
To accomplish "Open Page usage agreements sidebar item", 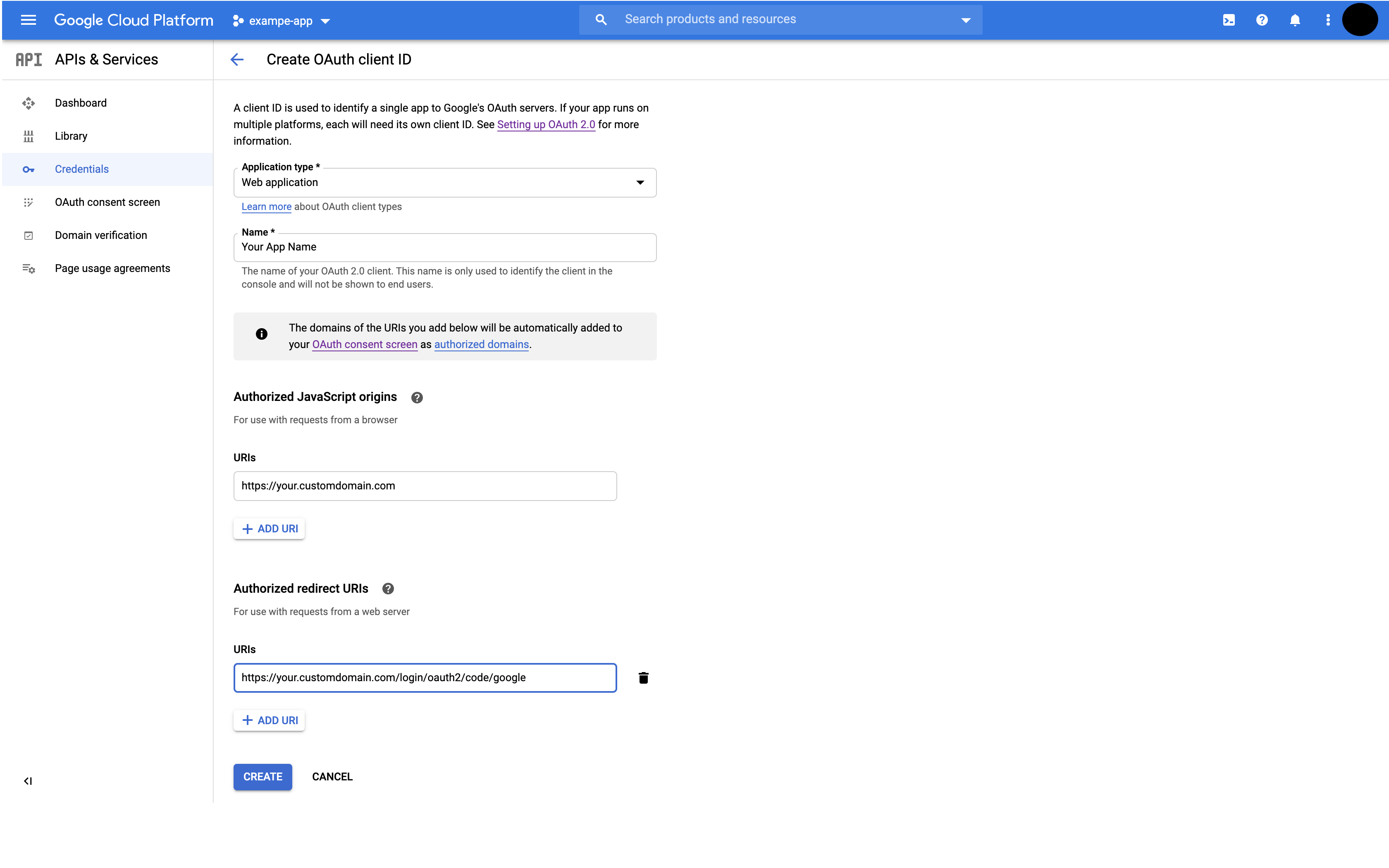I will coord(108,268).
